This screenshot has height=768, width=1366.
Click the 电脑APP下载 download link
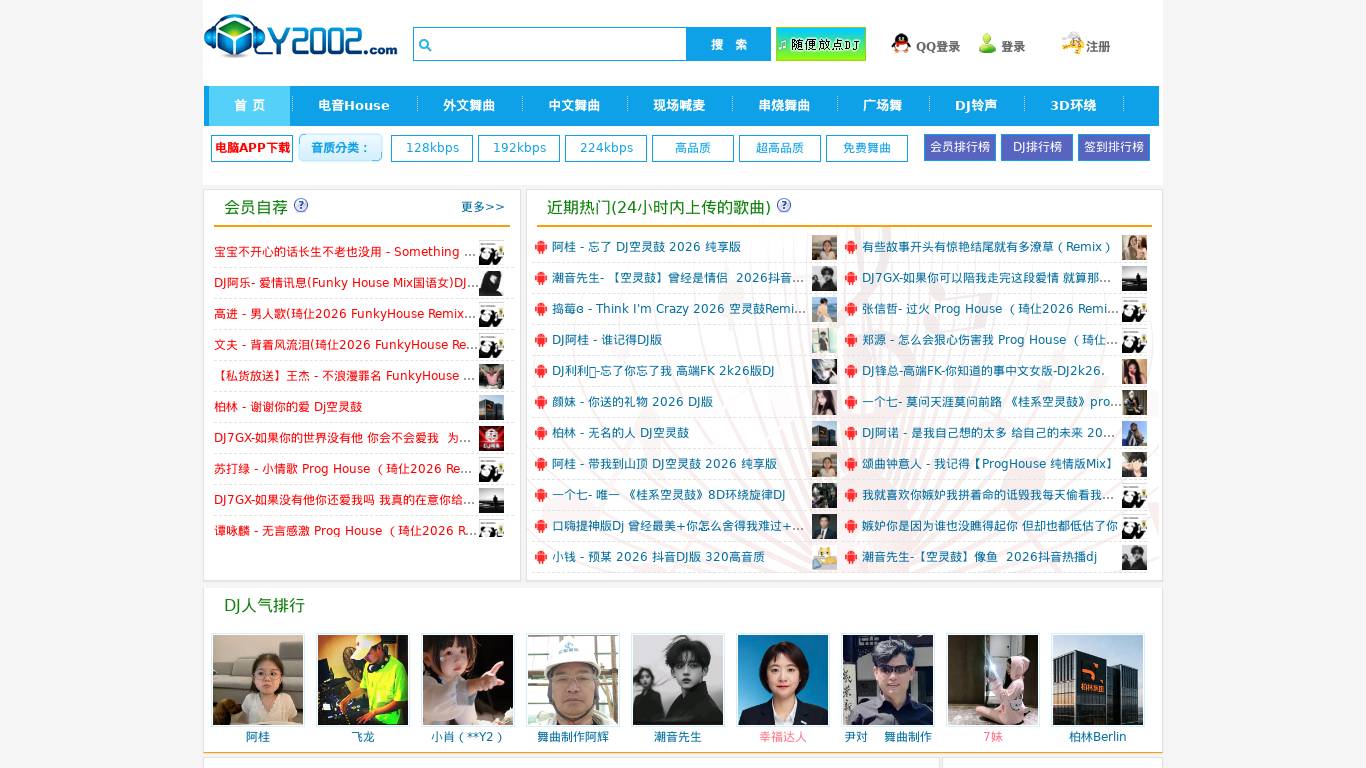pyautogui.click(x=252, y=148)
